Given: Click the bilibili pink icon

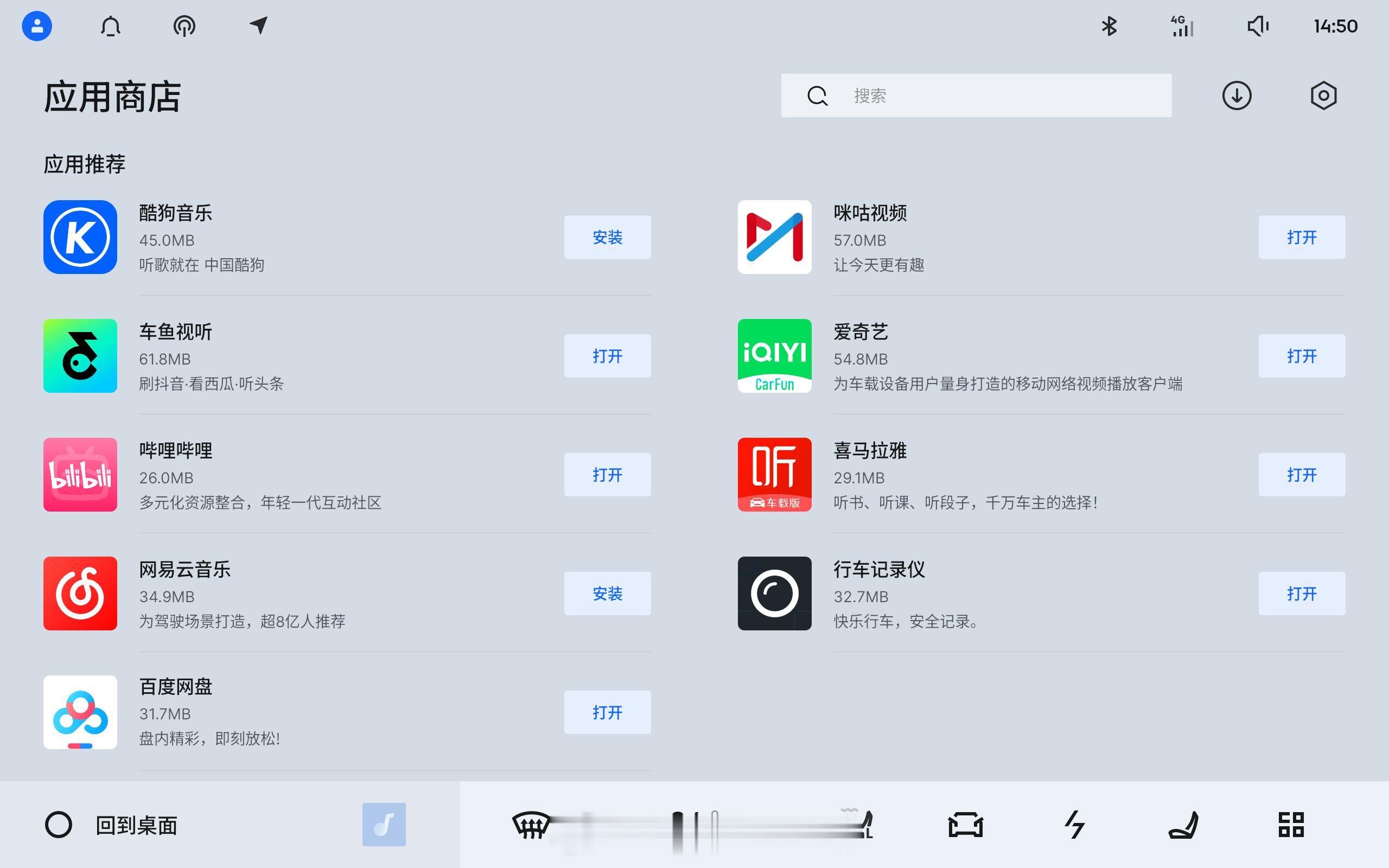Looking at the screenshot, I should (x=80, y=475).
